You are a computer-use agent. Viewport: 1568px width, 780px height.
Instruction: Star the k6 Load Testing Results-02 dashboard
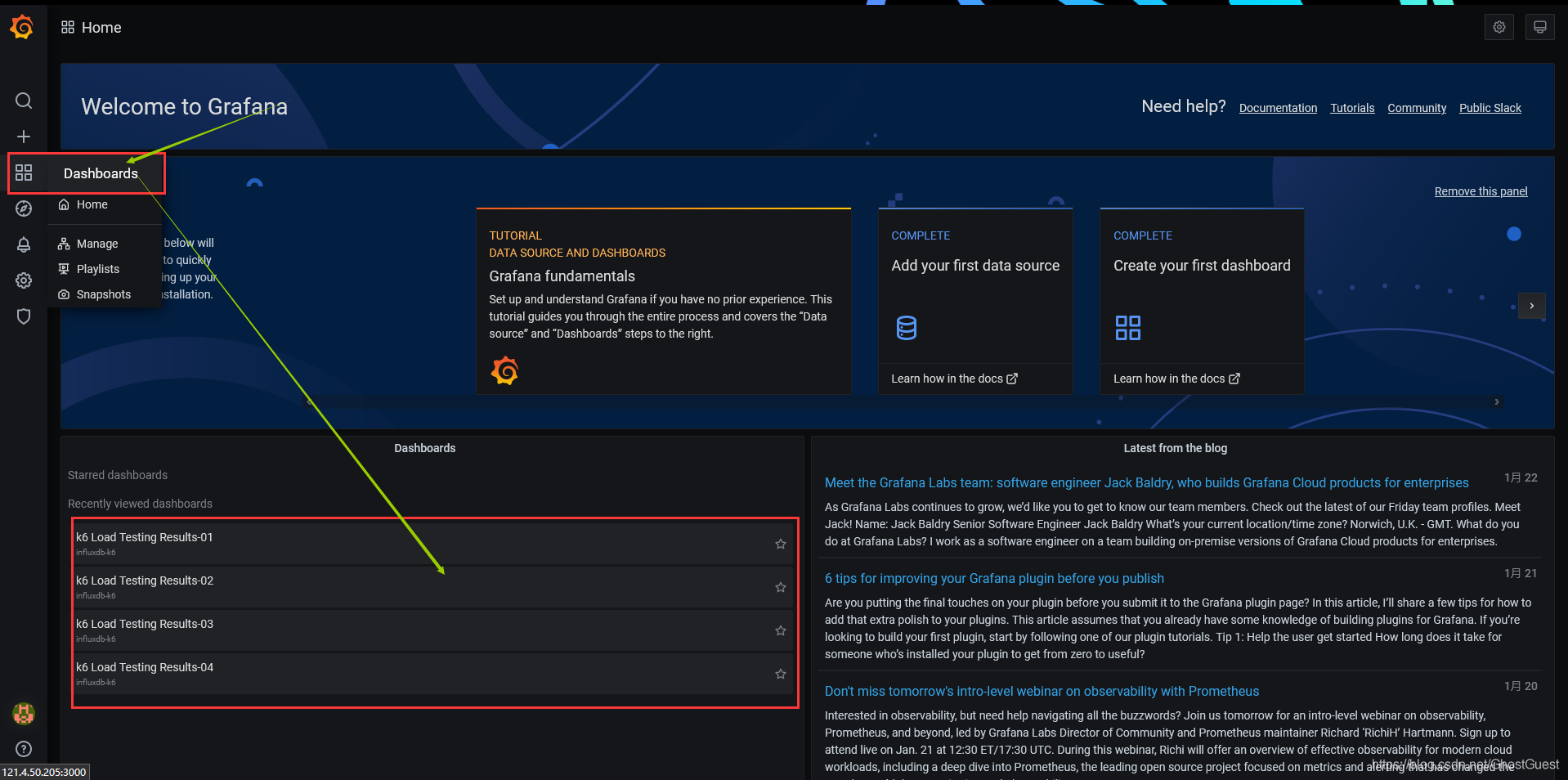781,587
